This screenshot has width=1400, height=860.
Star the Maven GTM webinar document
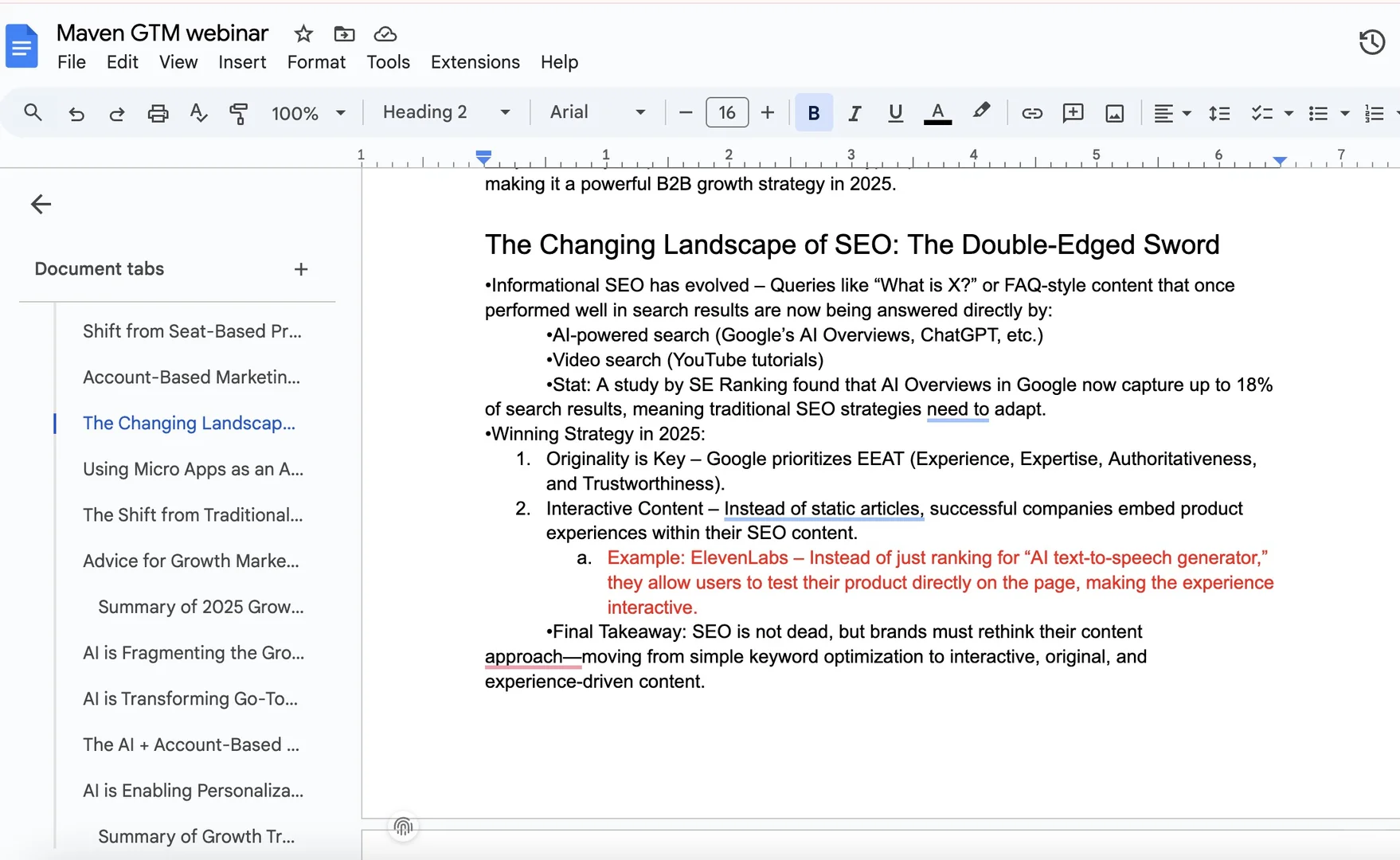(x=303, y=33)
